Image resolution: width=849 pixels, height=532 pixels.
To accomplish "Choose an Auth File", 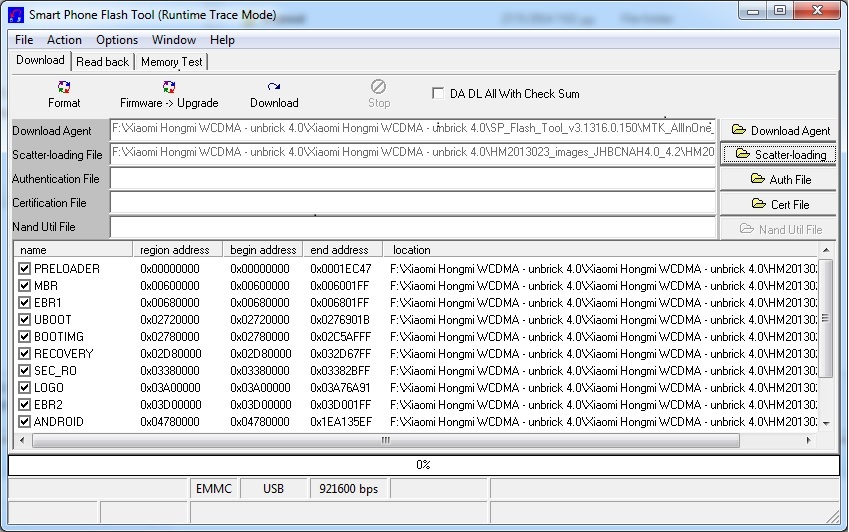I will [780, 180].
